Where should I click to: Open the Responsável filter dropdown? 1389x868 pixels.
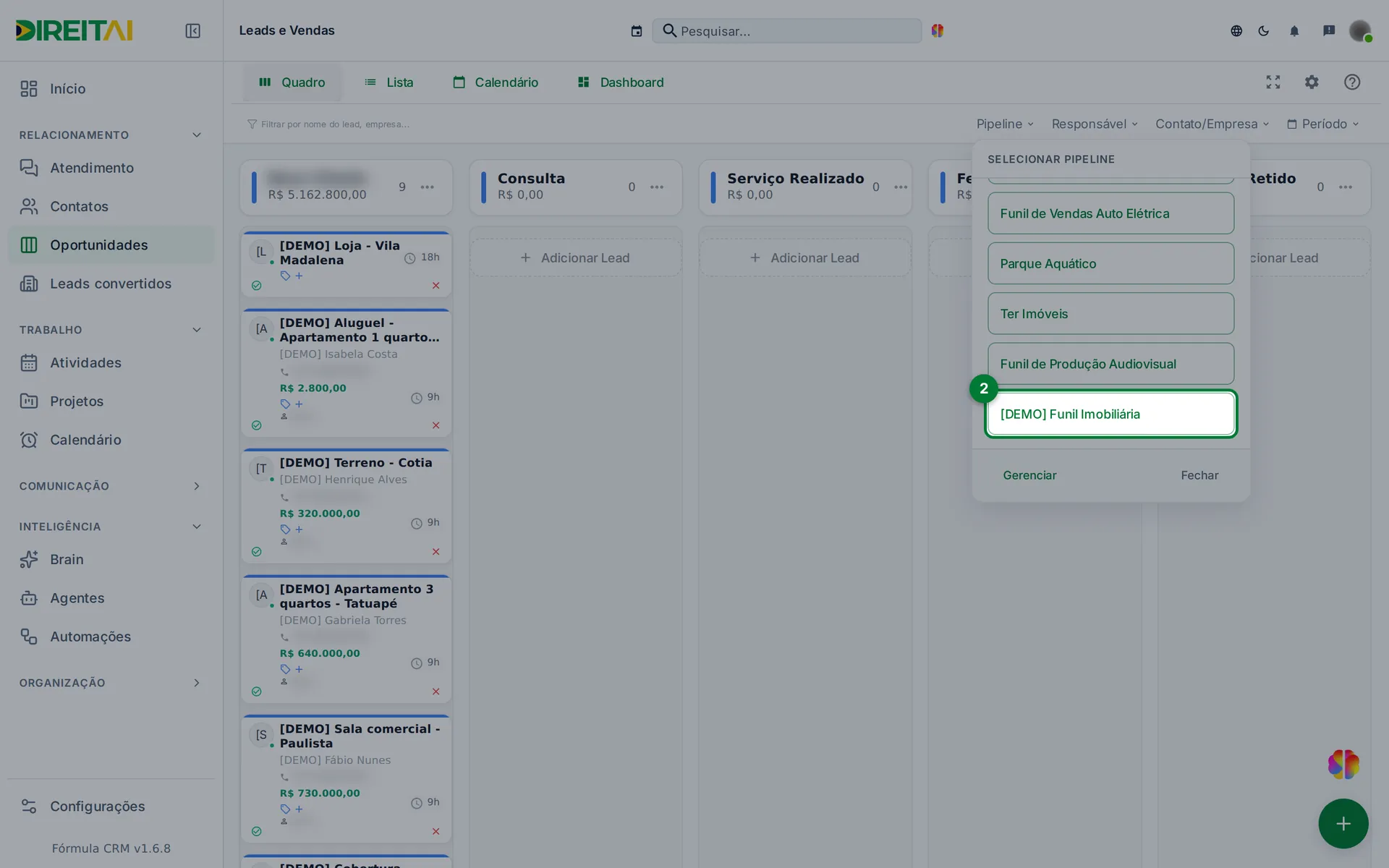[x=1095, y=124]
